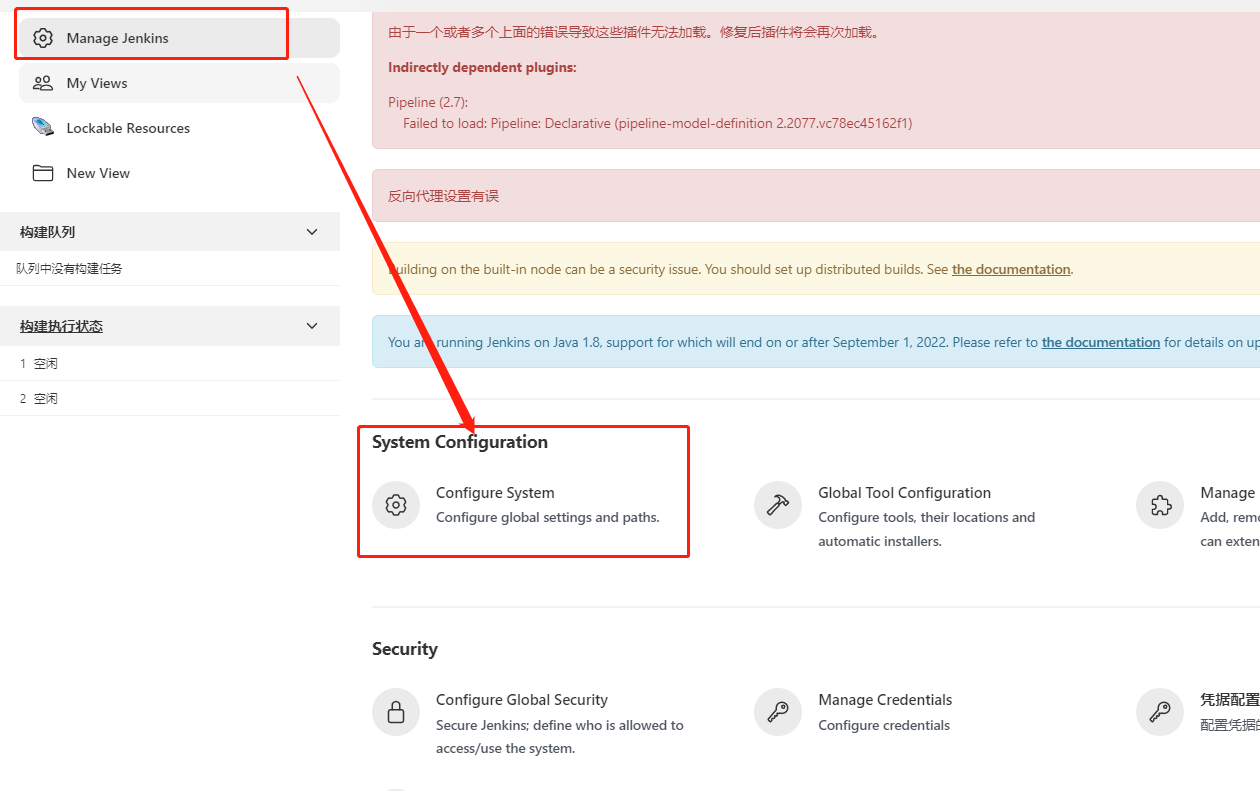Viewport: 1260px width, 791px height.
Task: Click the Manage Credentials key icon
Action: [778, 712]
